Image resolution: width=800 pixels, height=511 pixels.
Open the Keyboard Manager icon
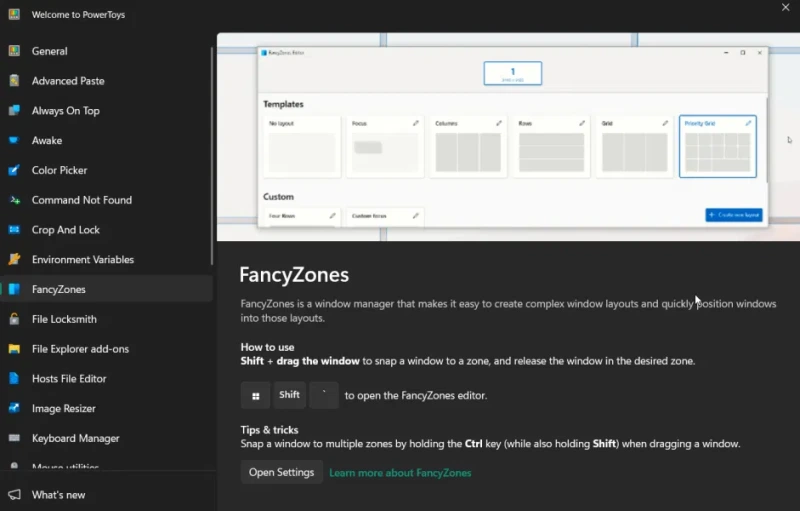[x=14, y=438]
